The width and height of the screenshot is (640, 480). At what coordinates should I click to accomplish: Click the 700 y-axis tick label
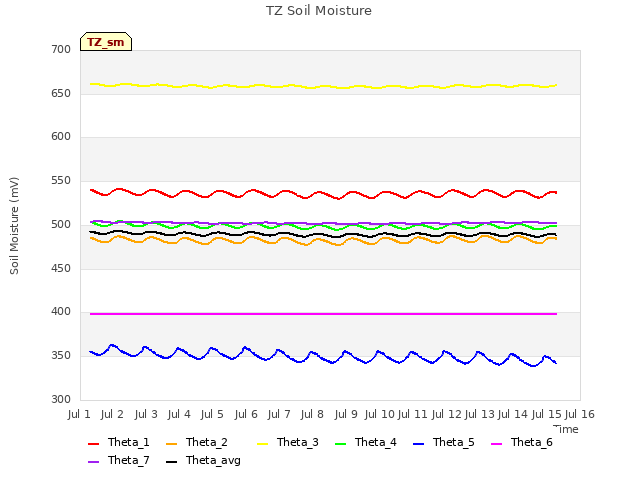[x=61, y=49]
